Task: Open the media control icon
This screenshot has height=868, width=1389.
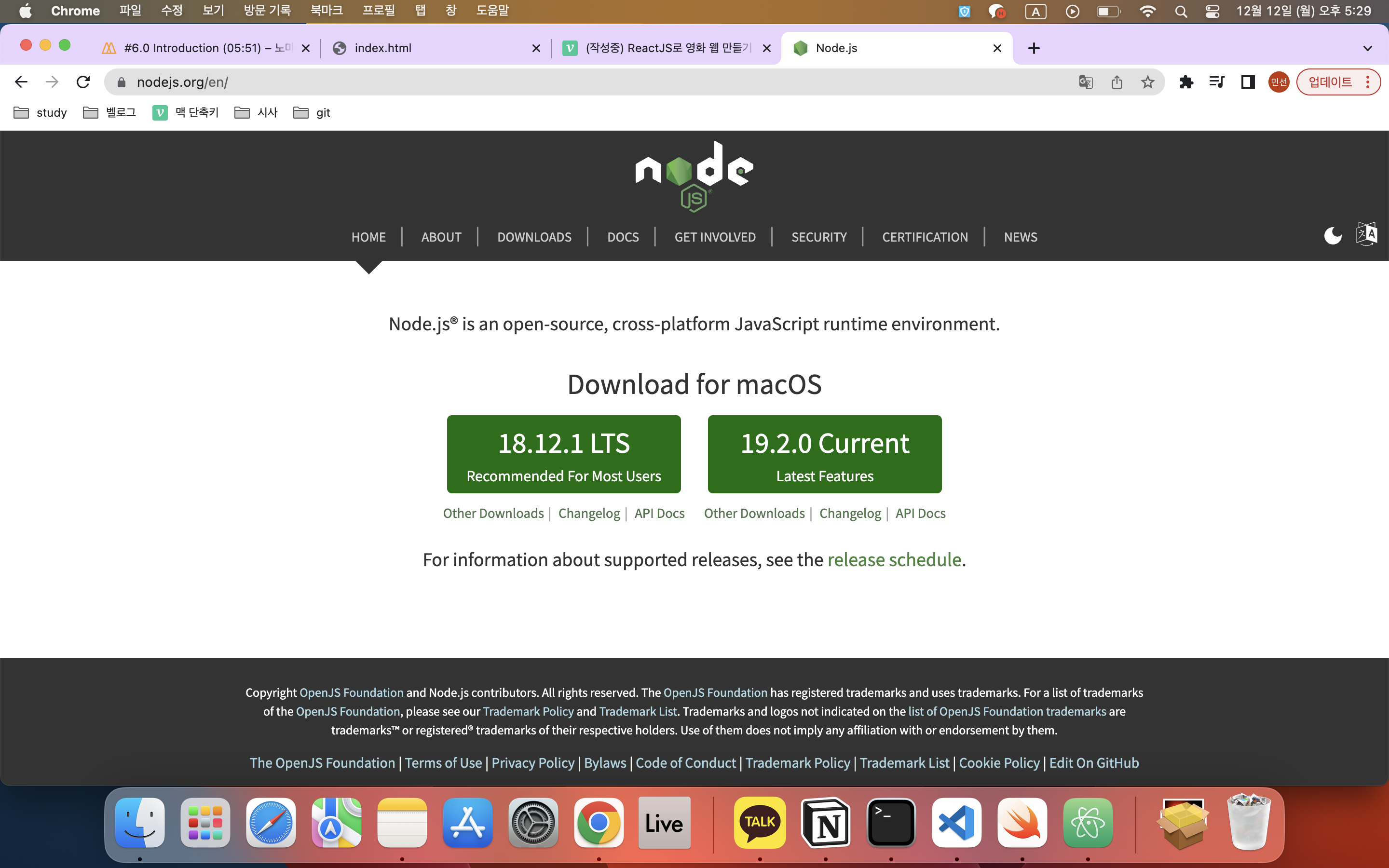Action: pos(1217,82)
